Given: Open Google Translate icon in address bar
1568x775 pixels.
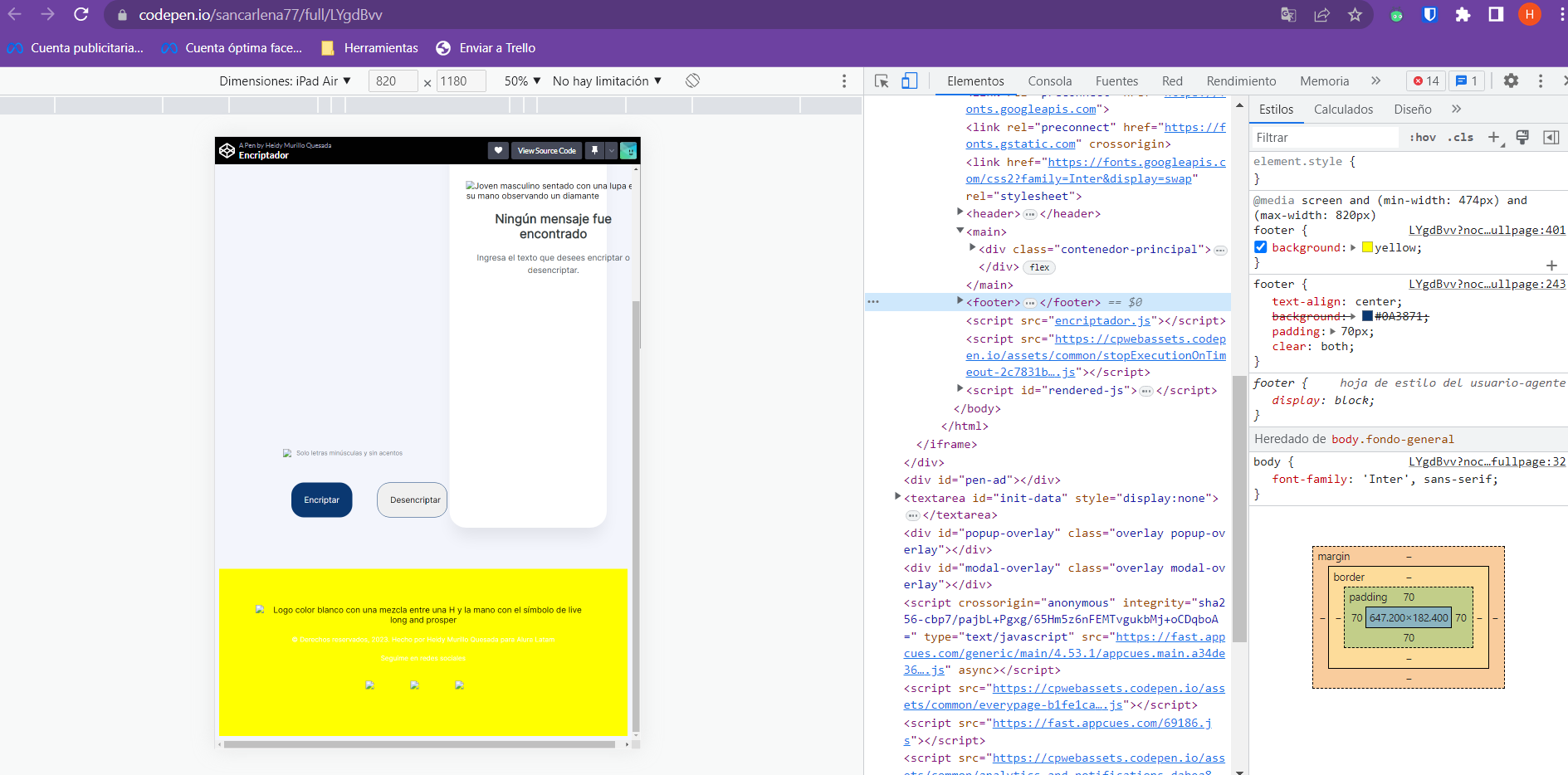Looking at the screenshot, I should 1288,15.
